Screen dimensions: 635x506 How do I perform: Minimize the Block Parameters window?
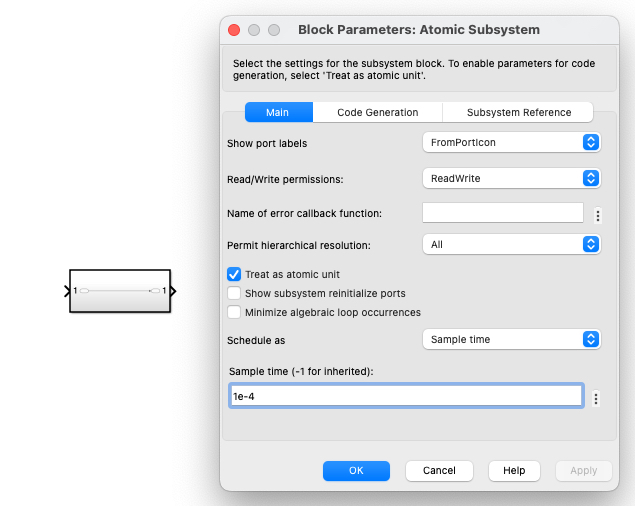pos(254,30)
